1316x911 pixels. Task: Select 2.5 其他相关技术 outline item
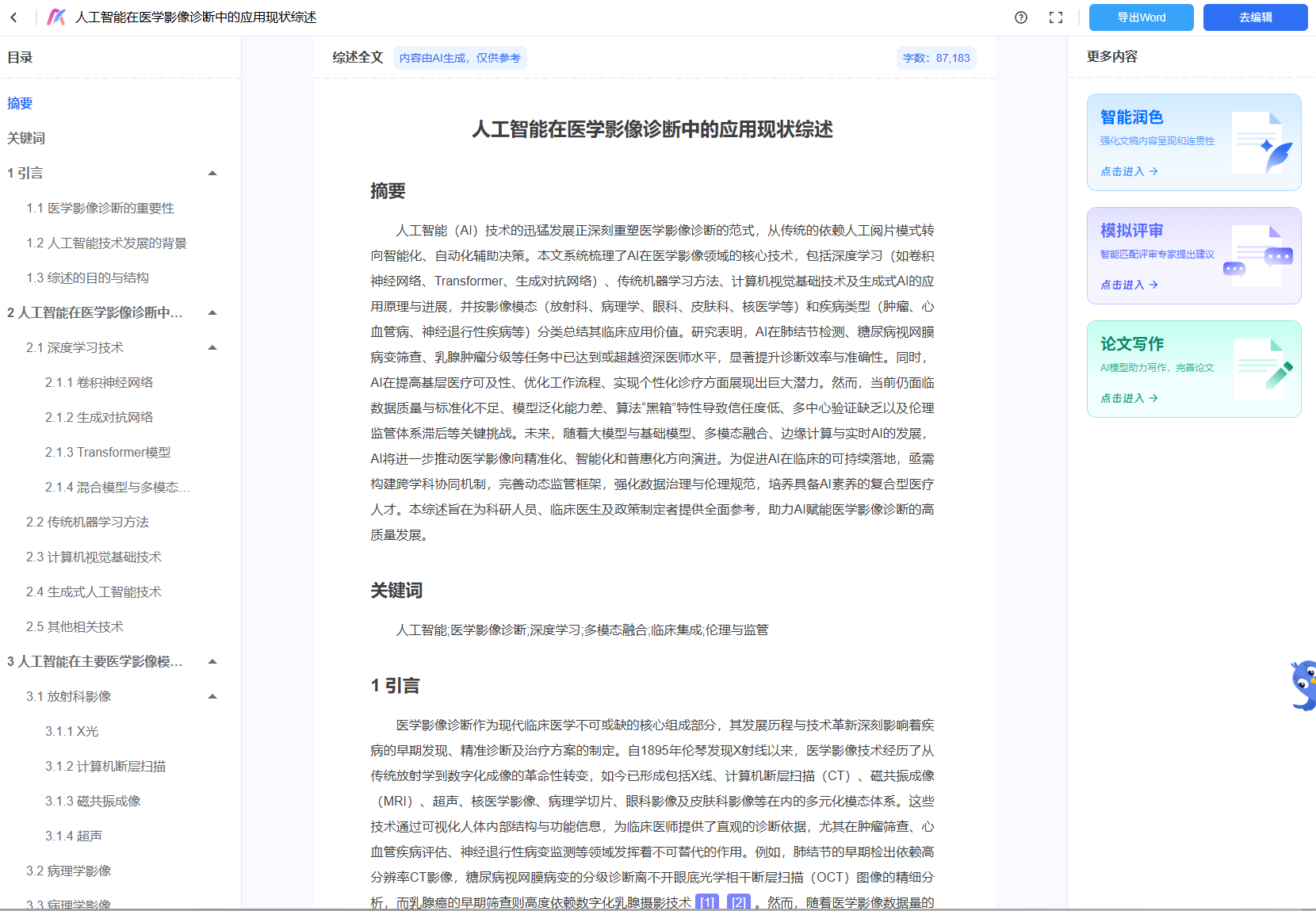(75, 626)
